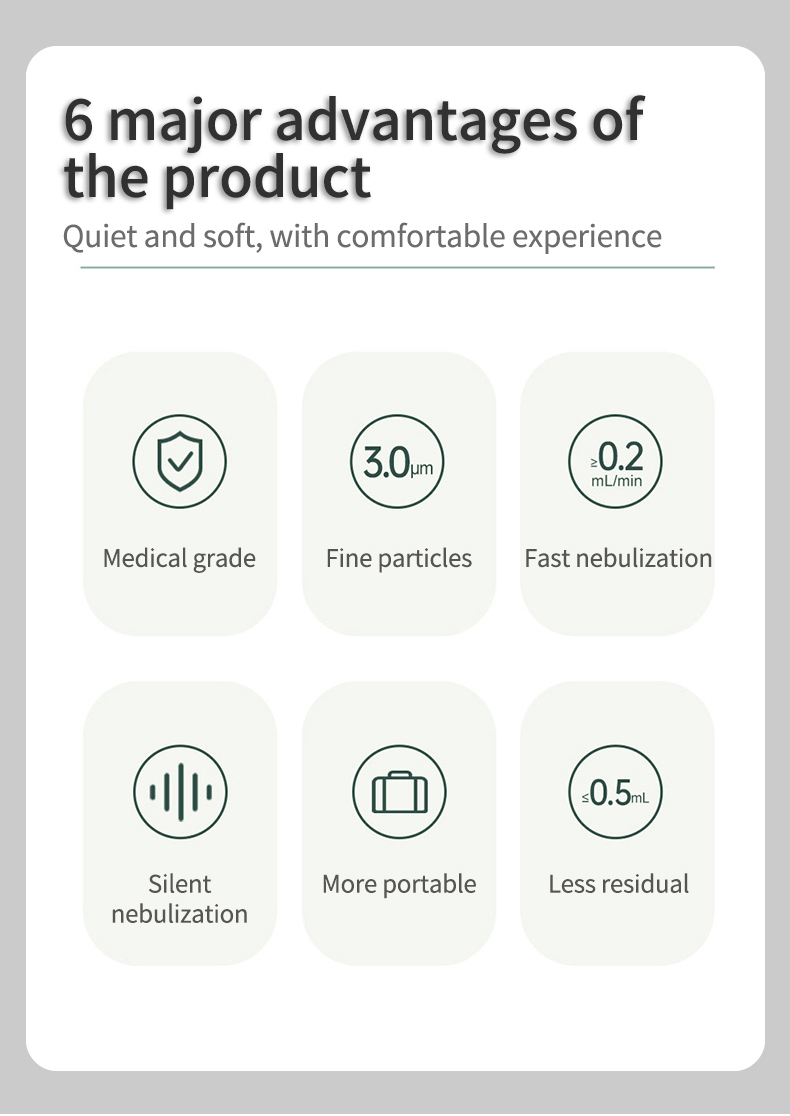Screen dimensions: 790x1116
Task: Select the Fast nebulization label
Action: tap(618, 559)
